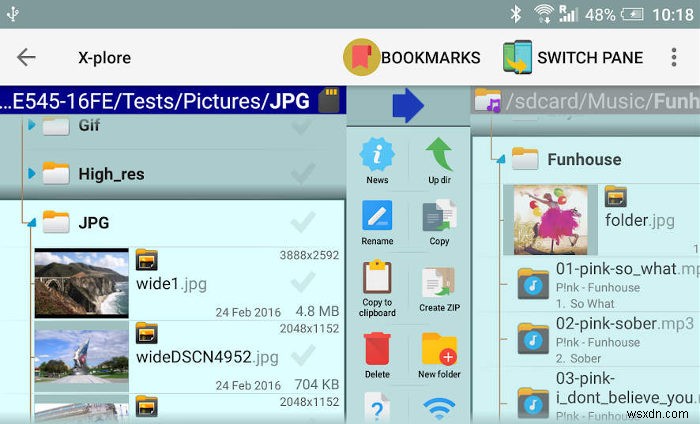Screen dimensions: 700x424
Task: Open the WiFi sharing icon
Action: tap(439, 410)
